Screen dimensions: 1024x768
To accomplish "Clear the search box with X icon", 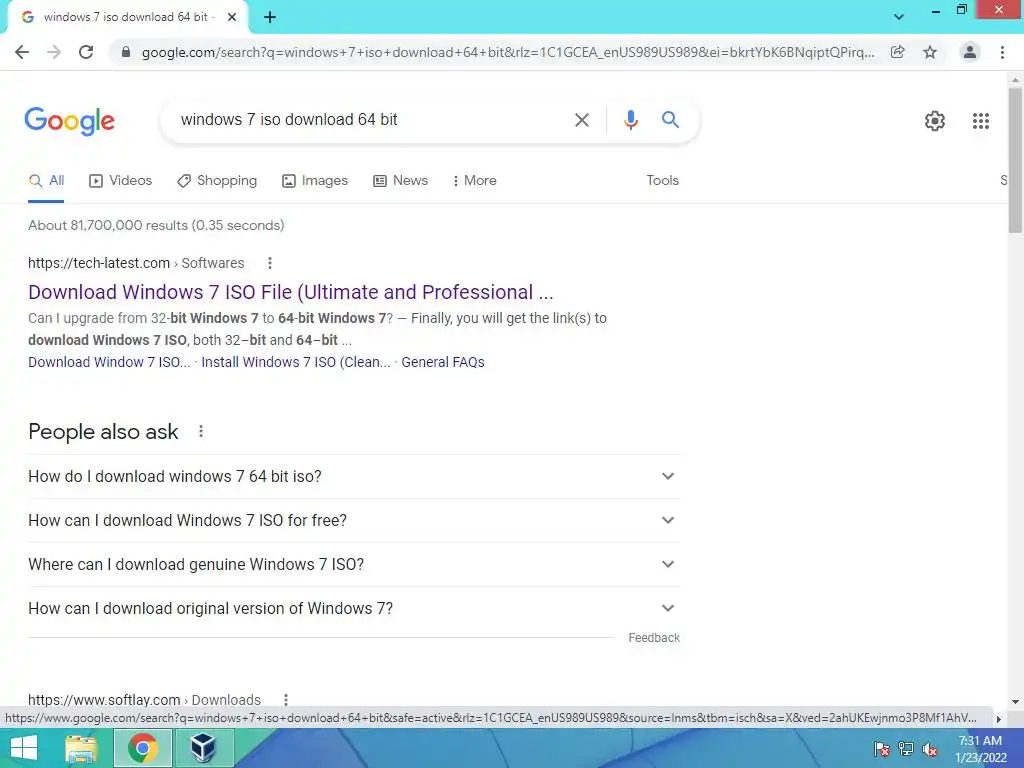I will pyautogui.click(x=582, y=120).
